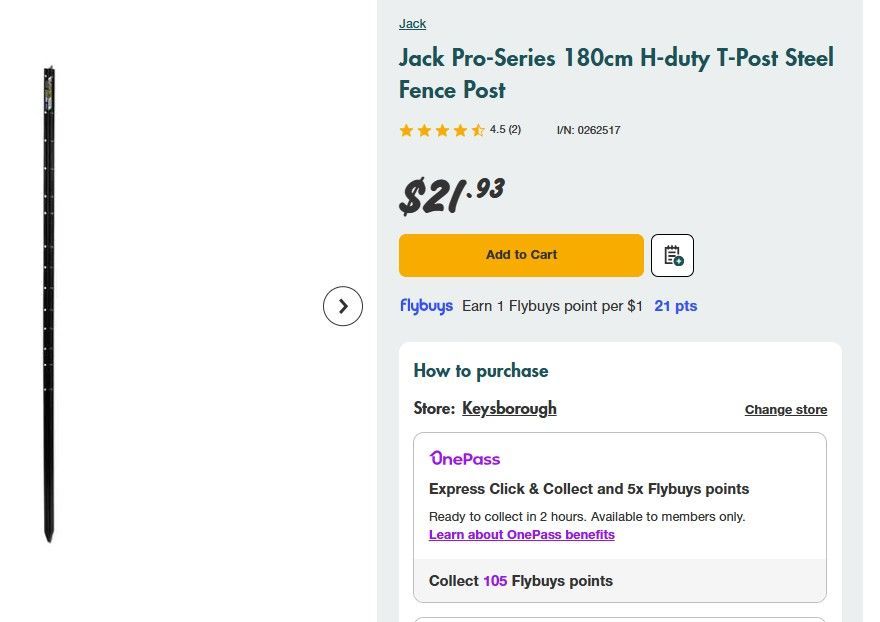Open the Keysborough store link

coord(509,408)
